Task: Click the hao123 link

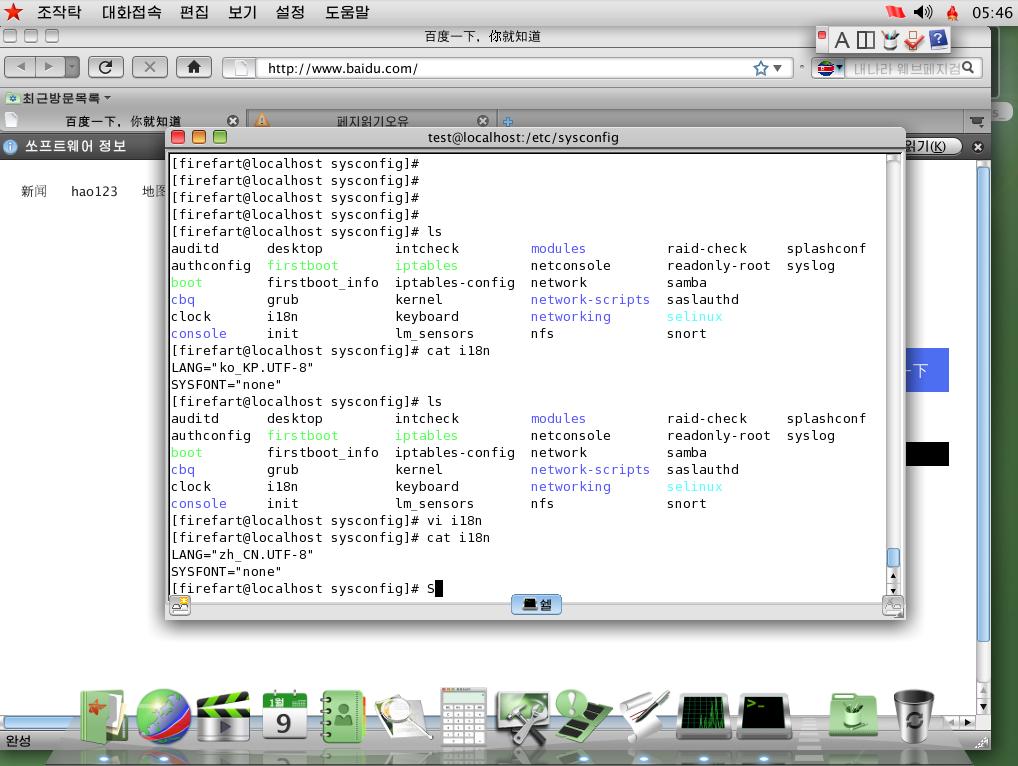Action: tap(94, 191)
